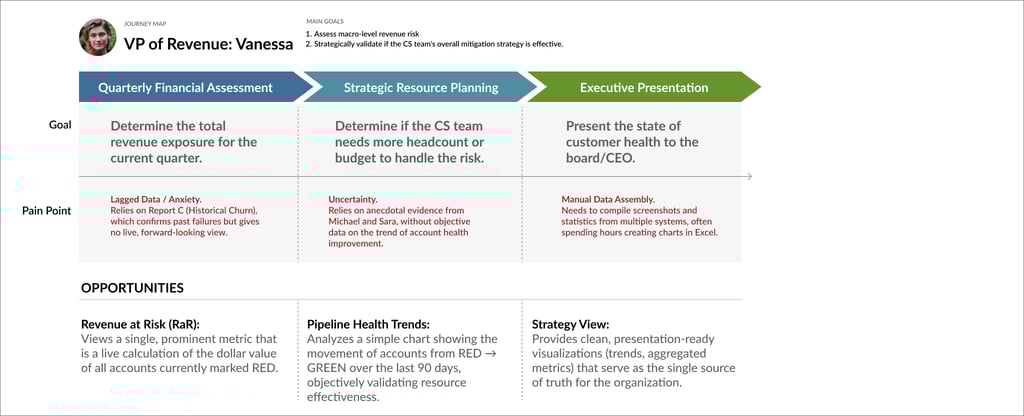Click the Goal row label

[x=59, y=126]
